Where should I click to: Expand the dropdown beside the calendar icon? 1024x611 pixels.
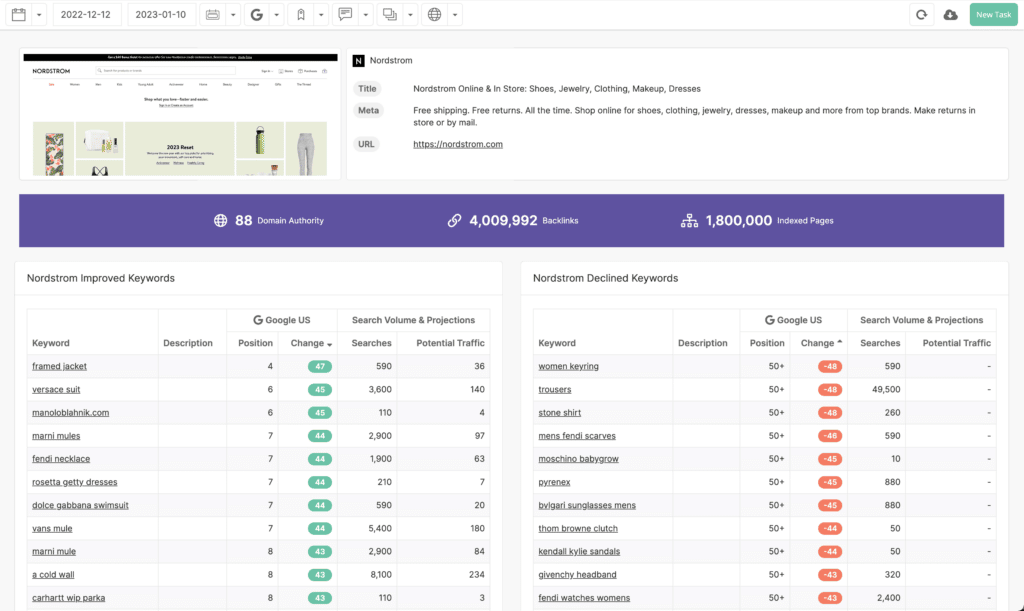39,14
